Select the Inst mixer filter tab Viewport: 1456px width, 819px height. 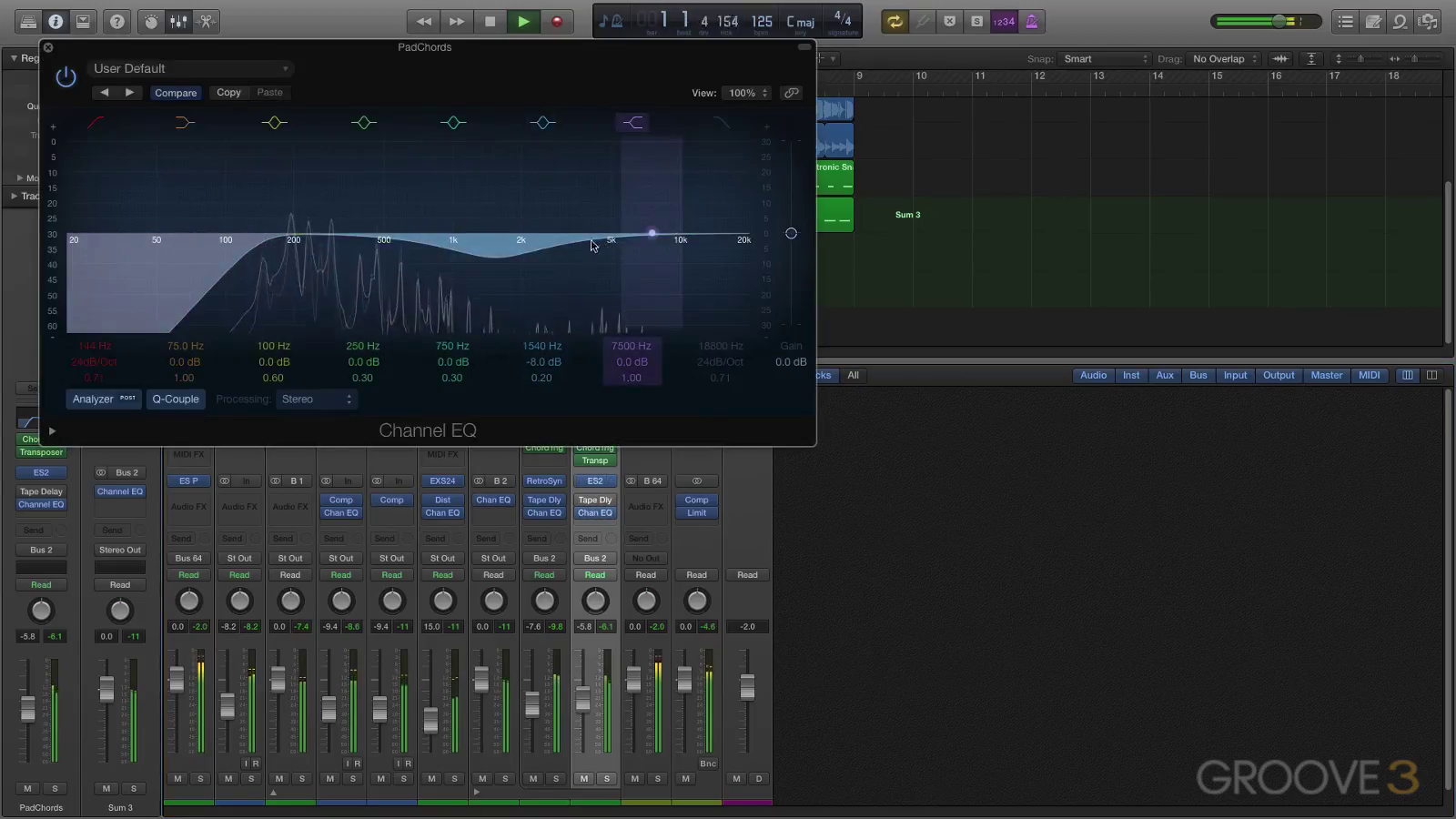click(x=1131, y=375)
